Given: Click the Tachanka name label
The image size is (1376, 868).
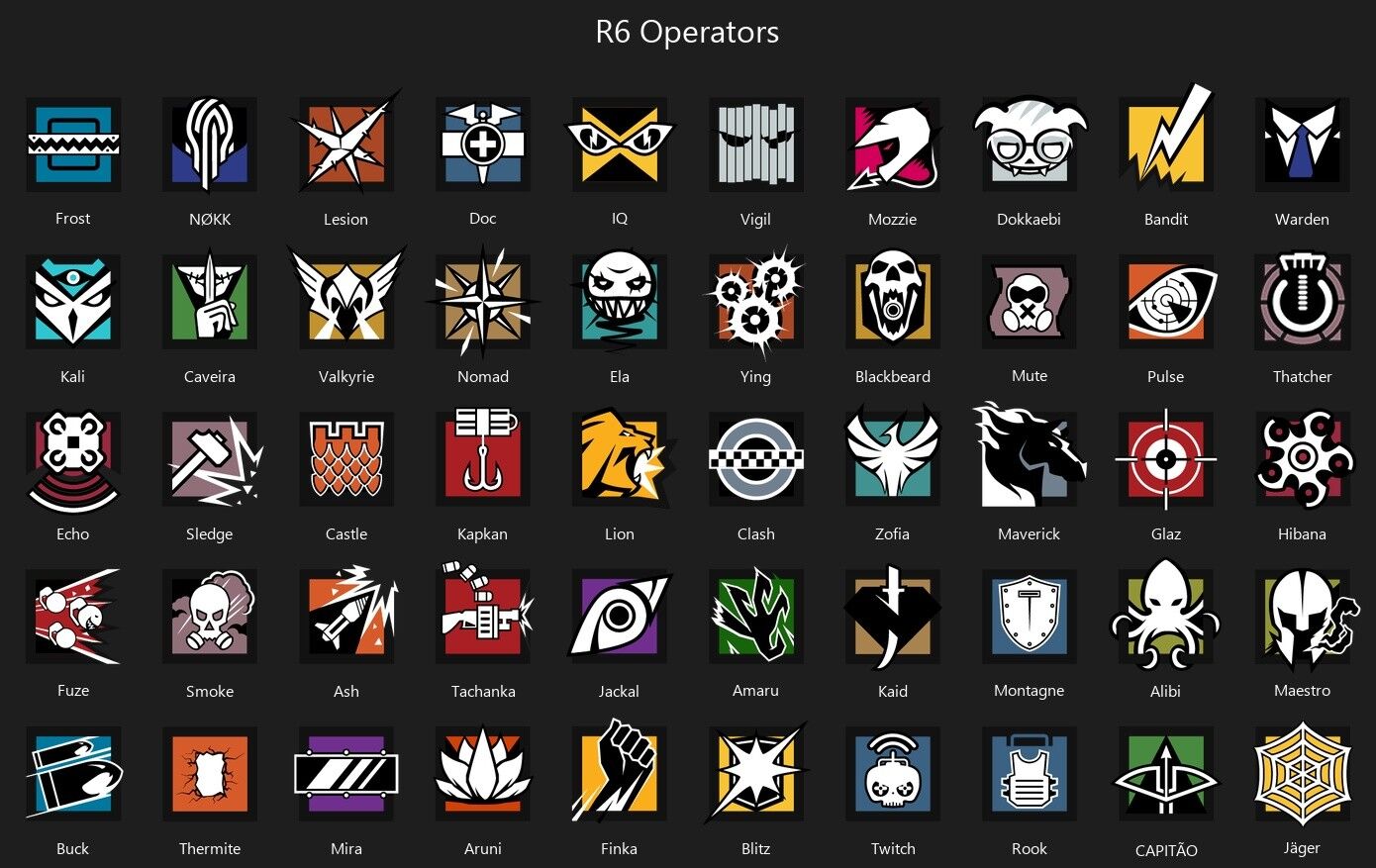Looking at the screenshot, I should [x=483, y=692].
